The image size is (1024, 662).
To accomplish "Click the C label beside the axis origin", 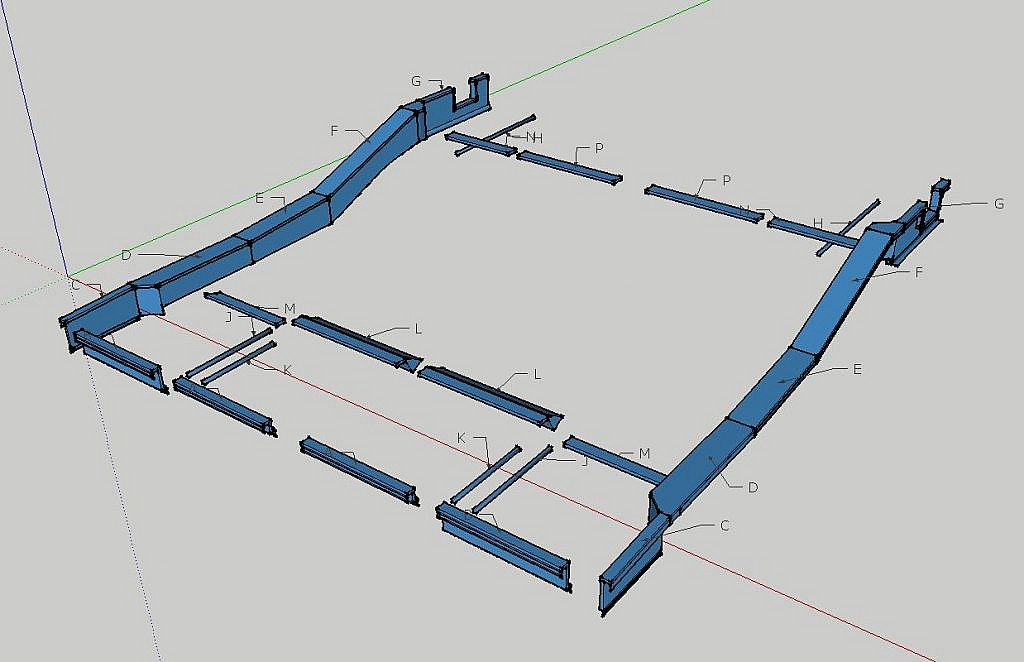I will 75,285.
